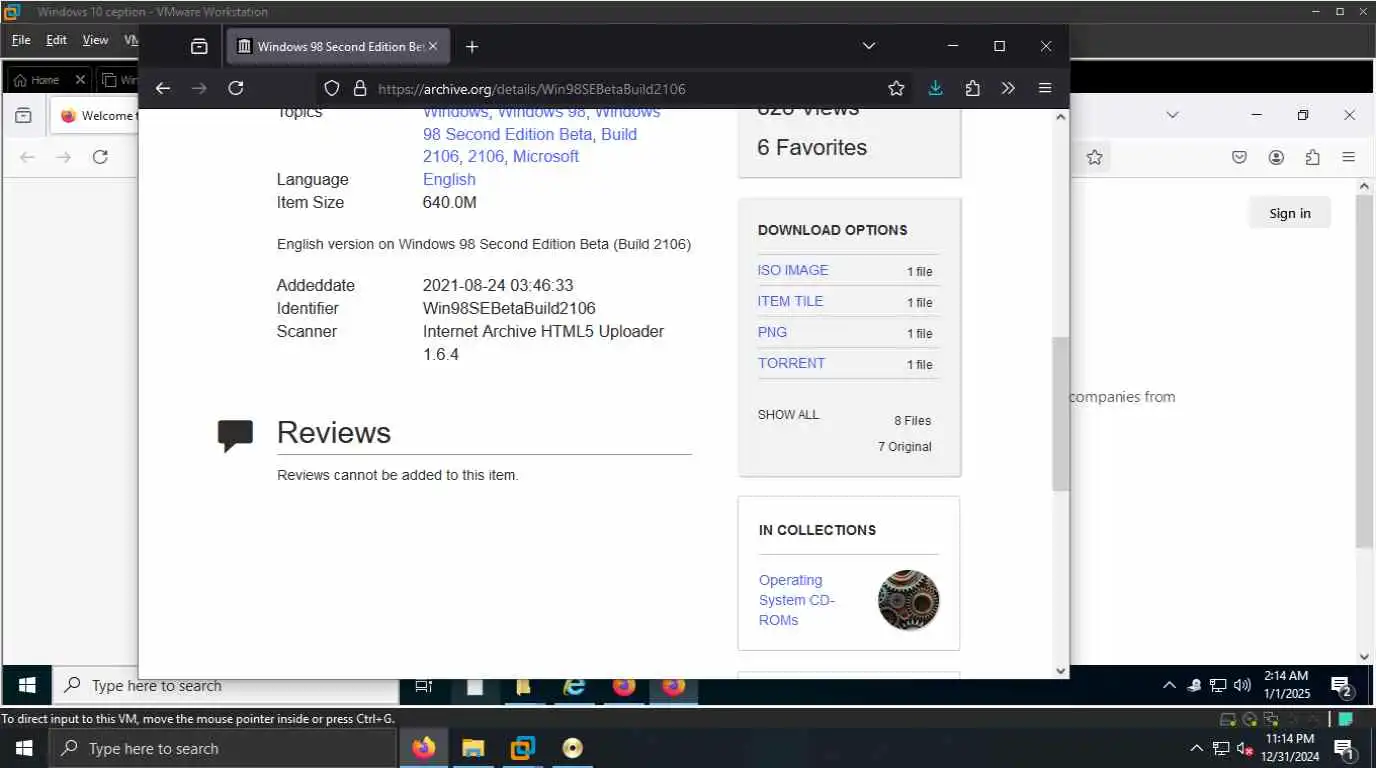Open the Downloads panel in front Firefox
This screenshot has height=768, width=1376.
coord(935,88)
